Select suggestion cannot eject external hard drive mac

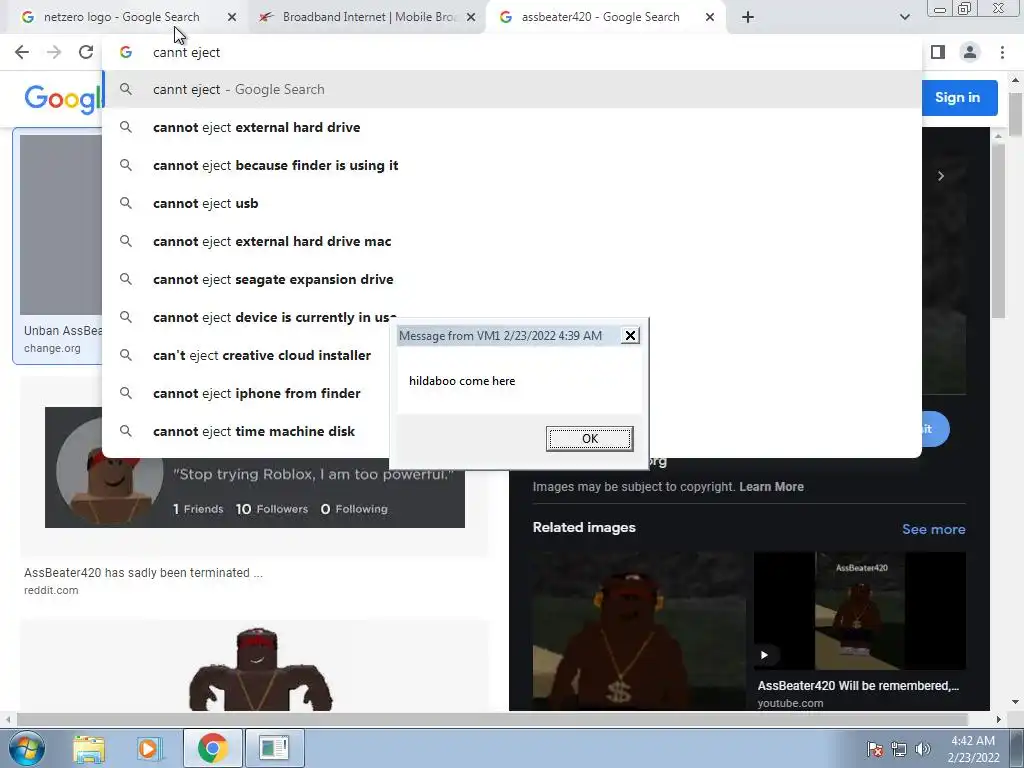click(x=512, y=241)
